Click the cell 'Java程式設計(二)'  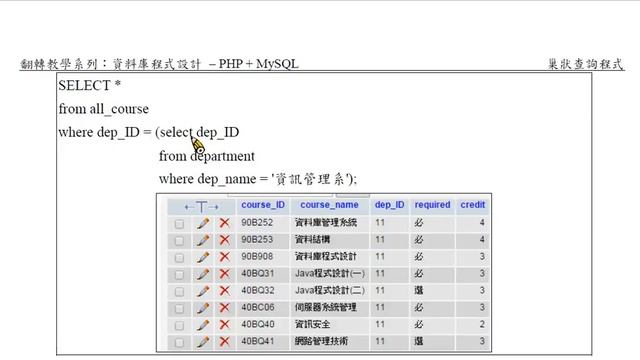[x=330, y=291]
